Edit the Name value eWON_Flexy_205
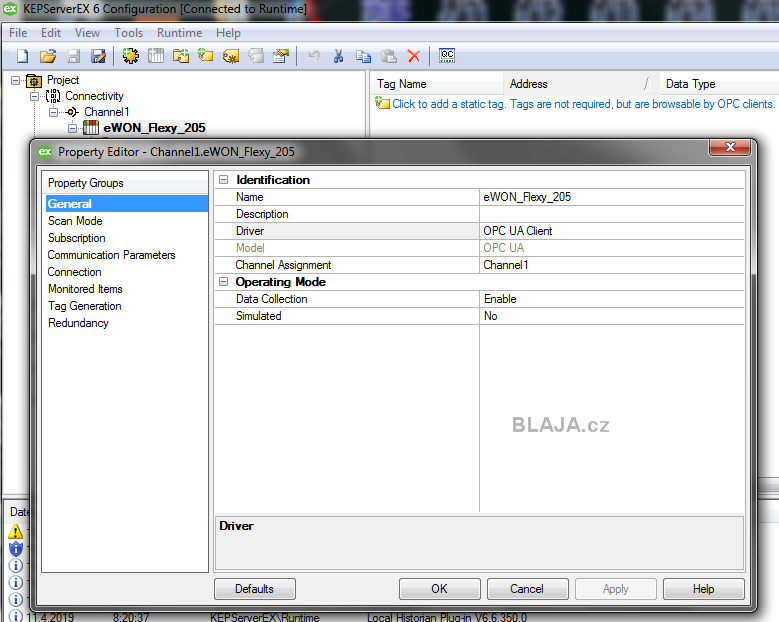 point(612,197)
